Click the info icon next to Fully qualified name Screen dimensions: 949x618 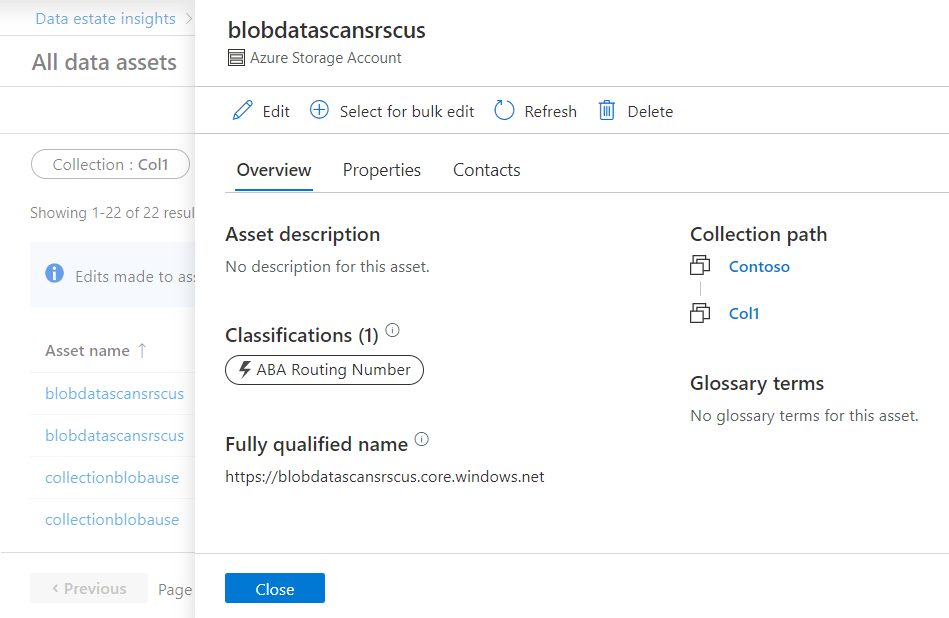[x=421, y=438]
